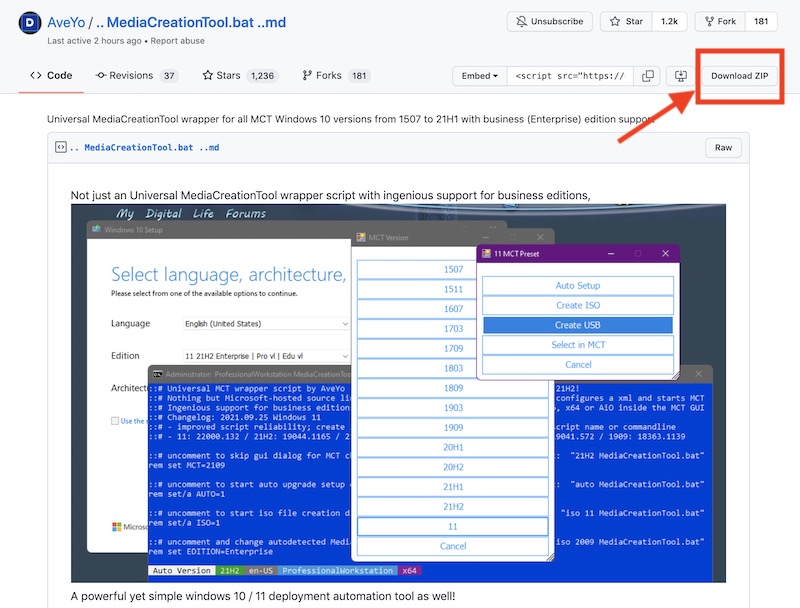Viewport: 800px width, 608px height.
Task: Click Cancel in the 11 MCT Preset window
Action: pyautogui.click(x=578, y=365)
